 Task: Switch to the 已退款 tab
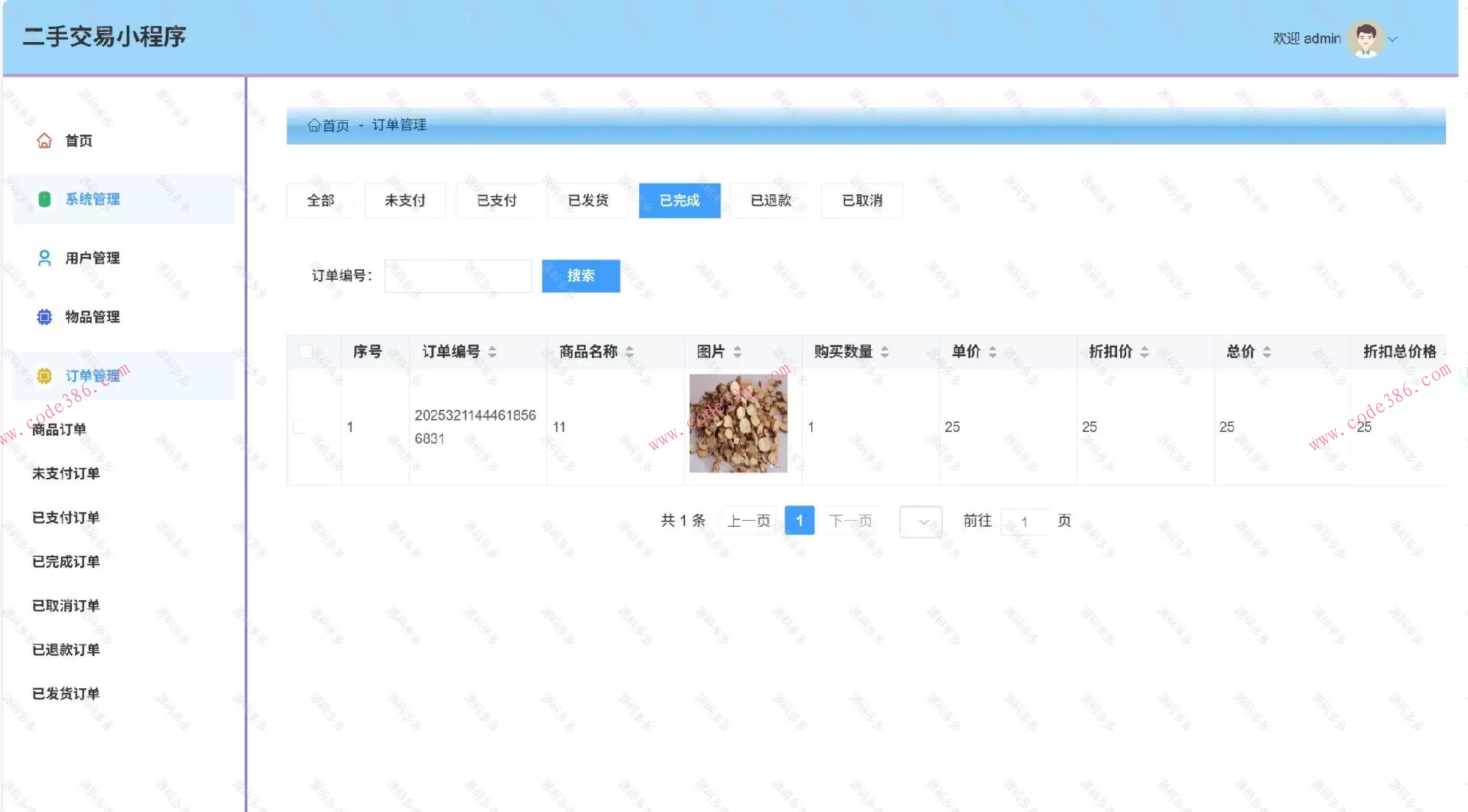(x=769, y=200)
